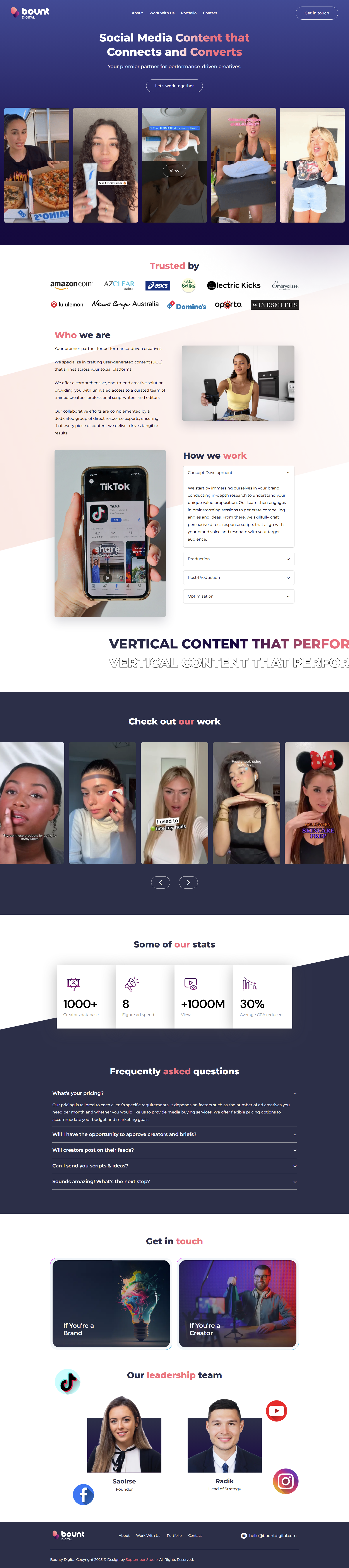
Task: Click the Instagram icon
Action: 286,1480
